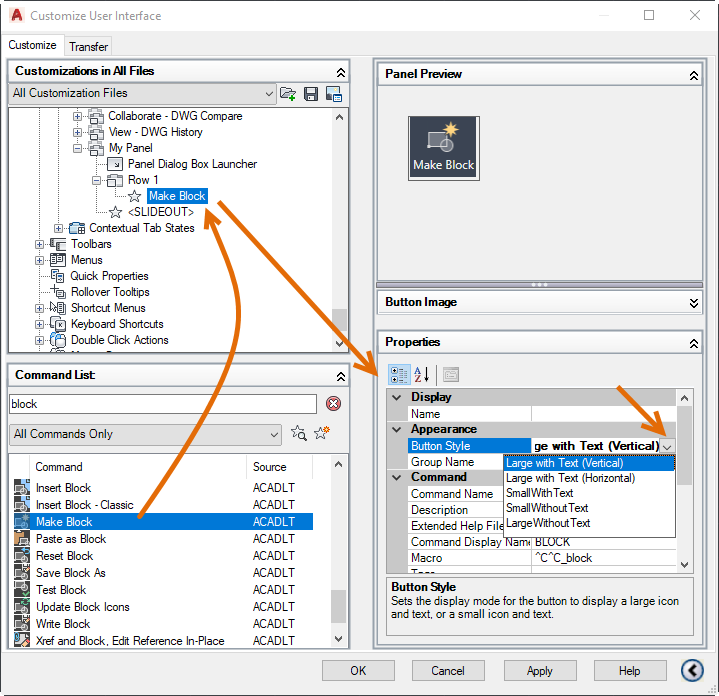
Task: Collapse the Panel Preview pane chevron
Action: 694,75
